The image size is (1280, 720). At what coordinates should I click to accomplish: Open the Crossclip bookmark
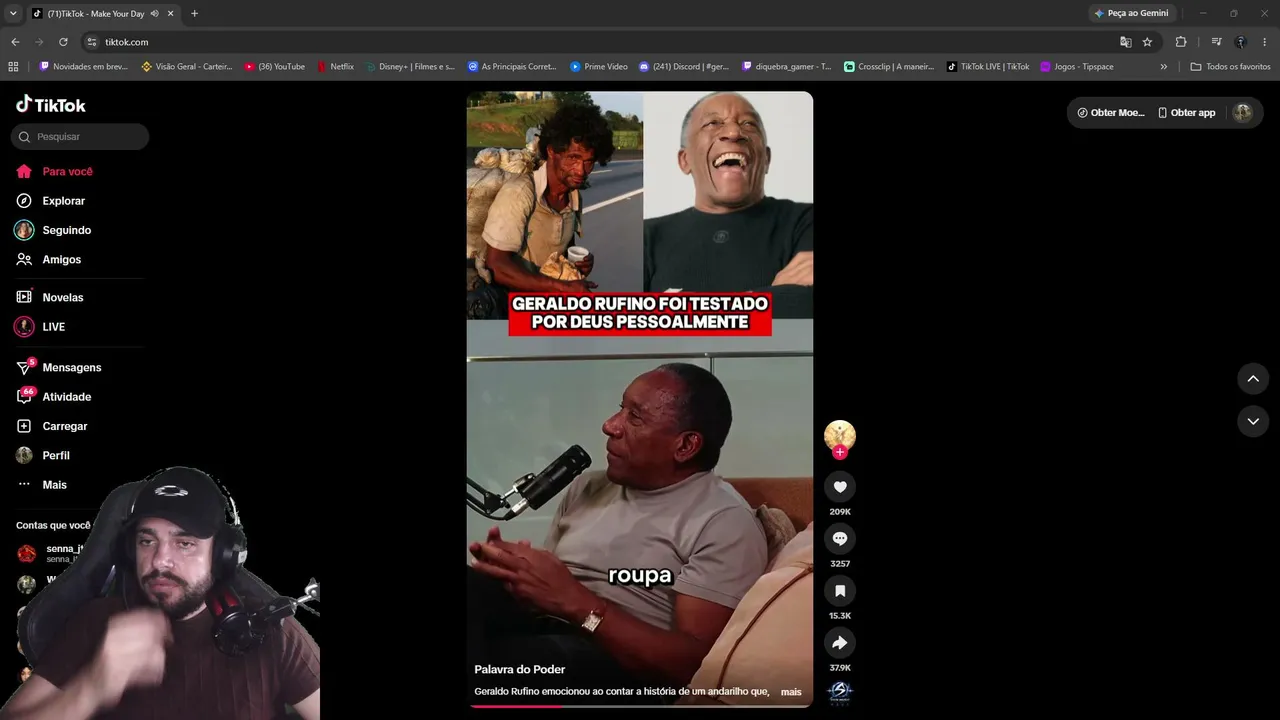(889, 67)
